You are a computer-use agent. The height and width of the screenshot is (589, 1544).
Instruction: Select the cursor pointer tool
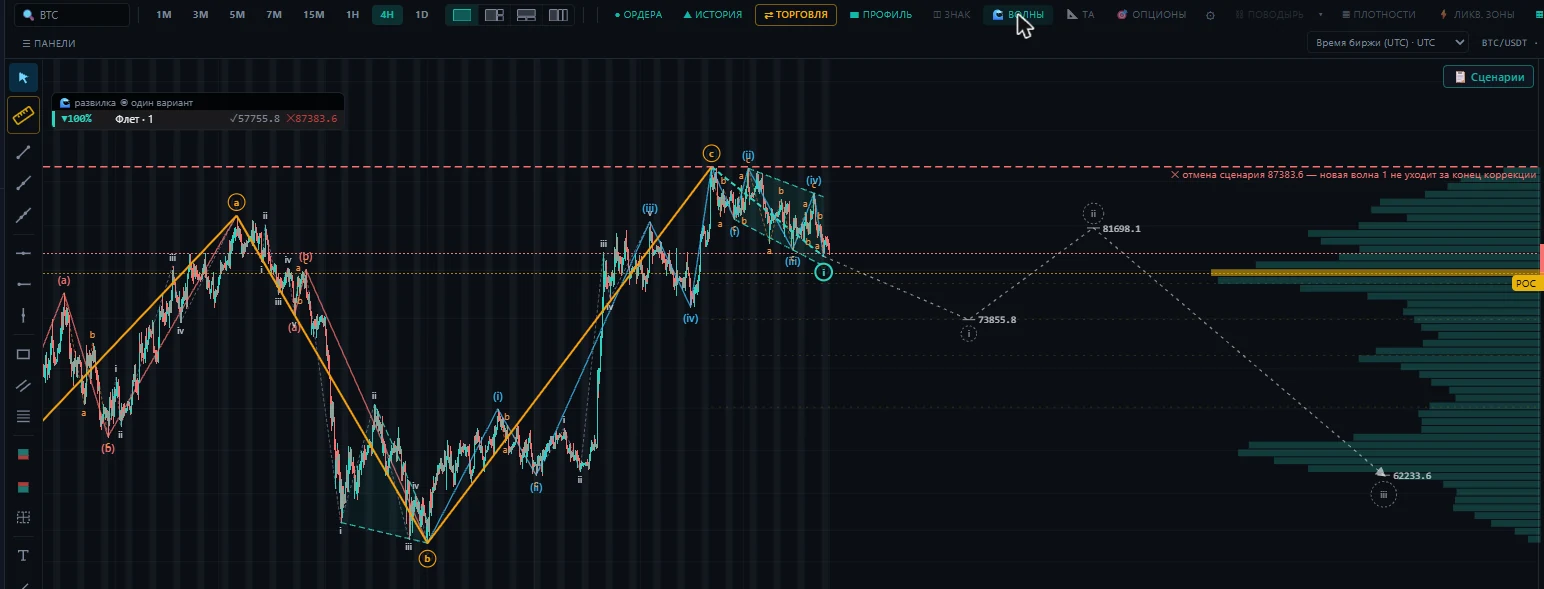click(x=23, y=78)
